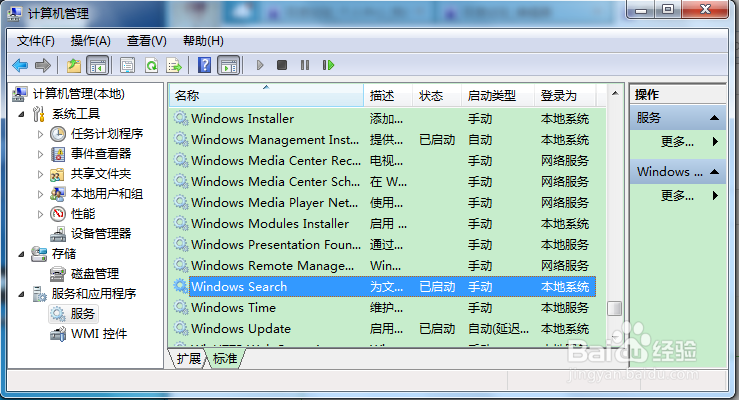Click gear icon beside Windows Update
739x400 pixels.
click(x=181, y=328)
